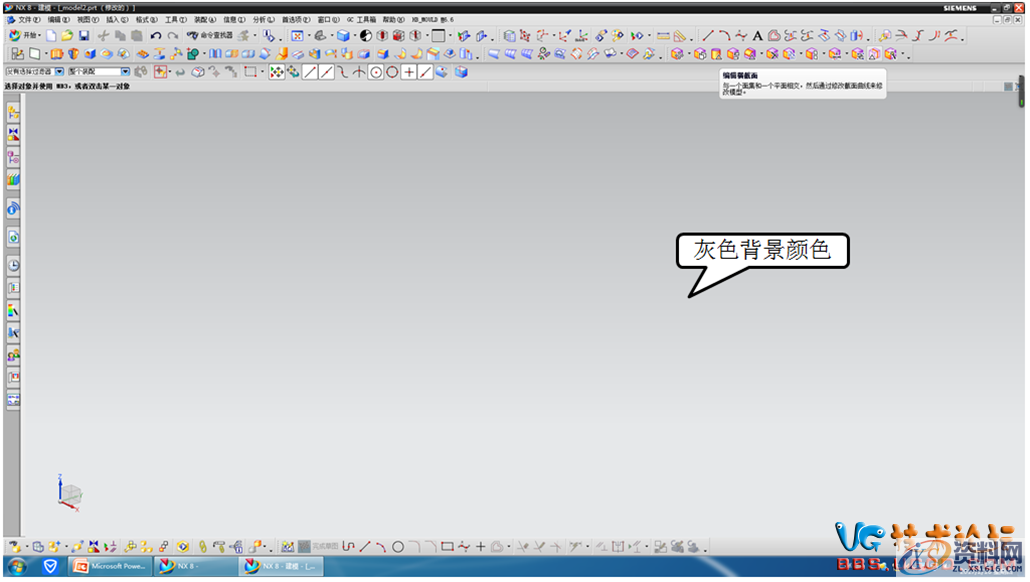
Task: Toggle the snap point enable button
Action: [277, 72]
